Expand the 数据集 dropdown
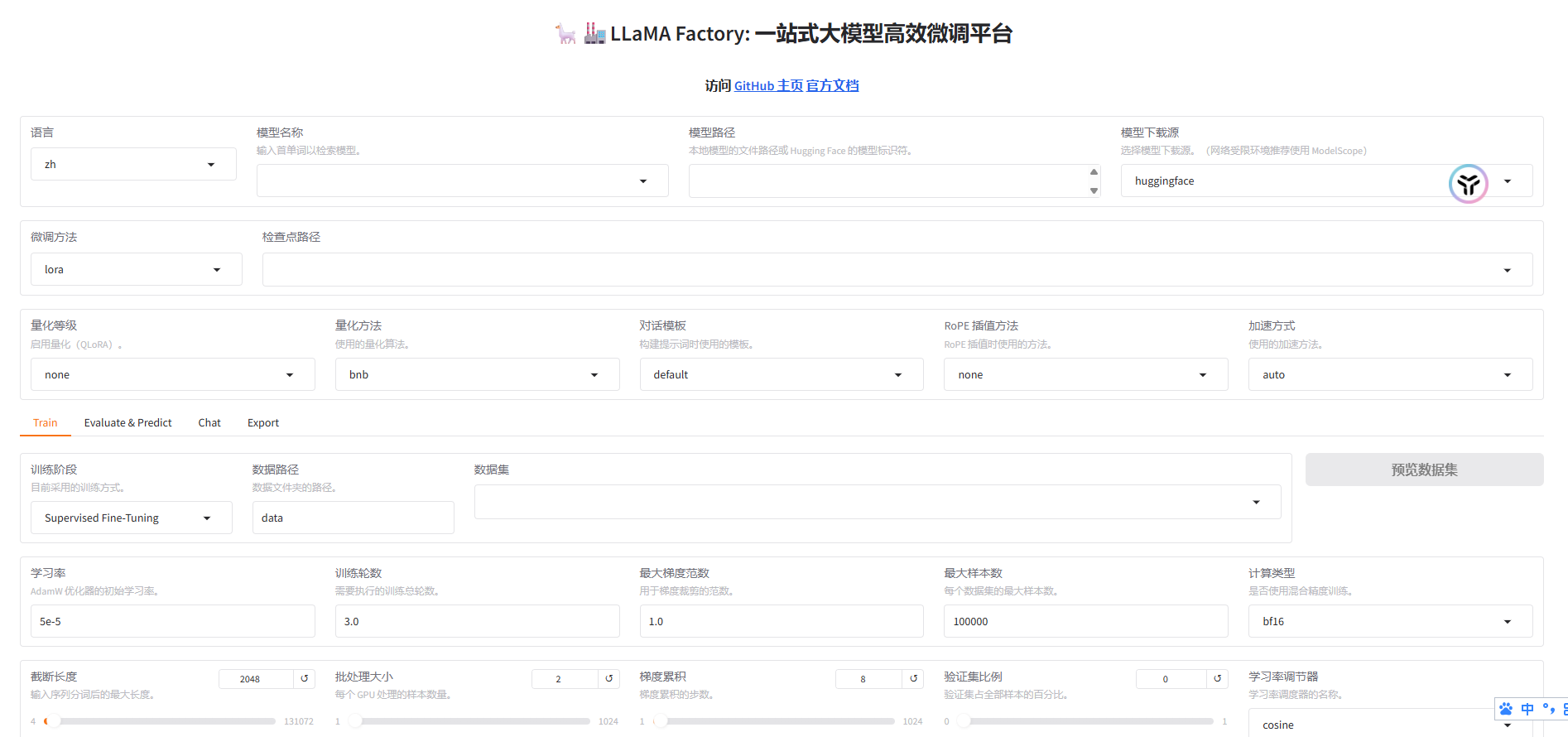This screenshot has width=1568, height=737. [x=878, y=502]
